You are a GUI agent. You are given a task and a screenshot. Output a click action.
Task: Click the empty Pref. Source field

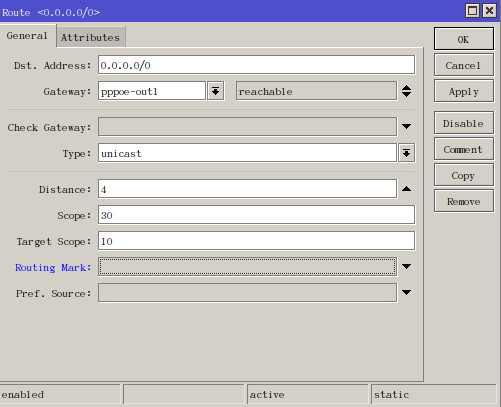tap(247, 292)
